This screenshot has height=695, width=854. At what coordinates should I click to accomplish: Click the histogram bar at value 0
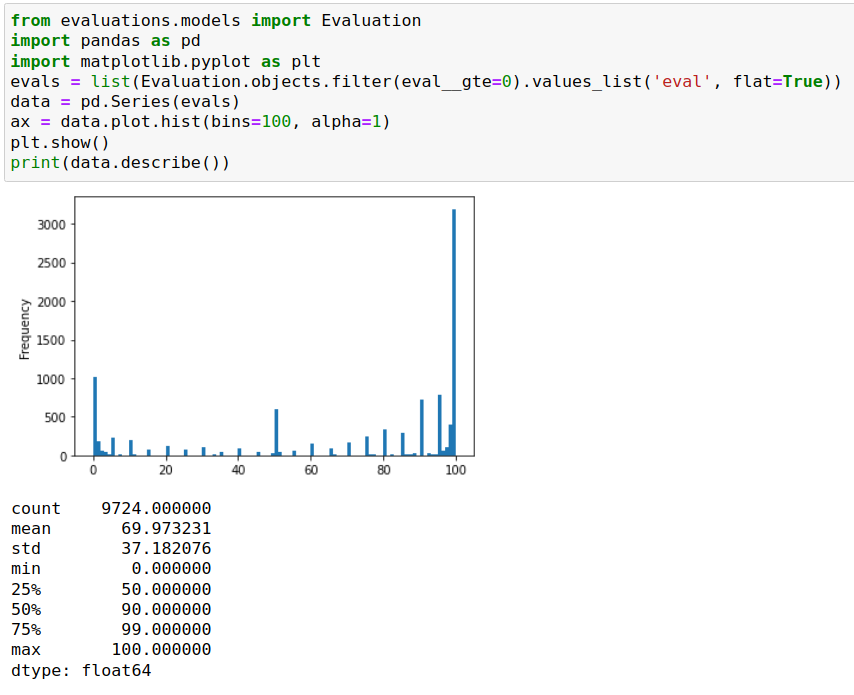click(x=95, y=416)
